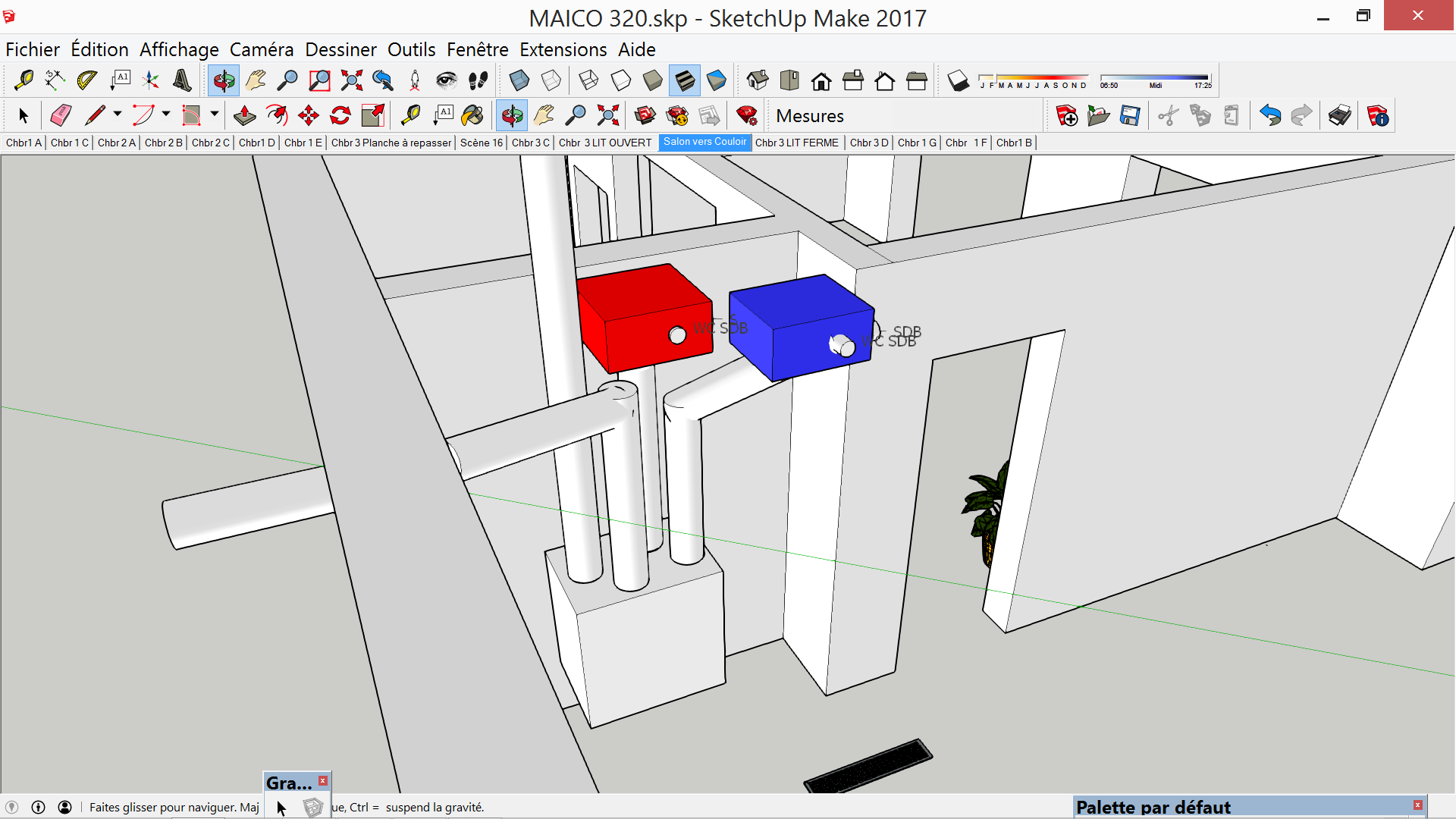Image resolution: width=1456 pixels, height=819 pixels.
Task: Expand the Line tool dropdown arrow
Action: [118, 114]
